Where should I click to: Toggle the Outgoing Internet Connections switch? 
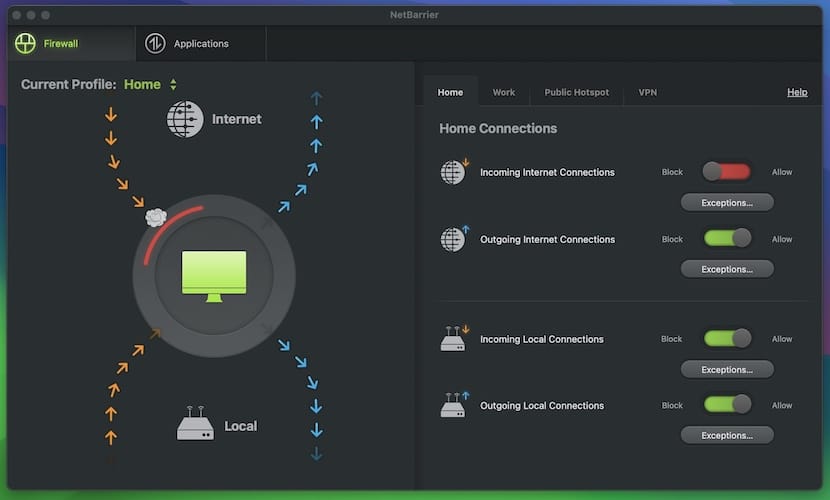(x=726, y=239)
